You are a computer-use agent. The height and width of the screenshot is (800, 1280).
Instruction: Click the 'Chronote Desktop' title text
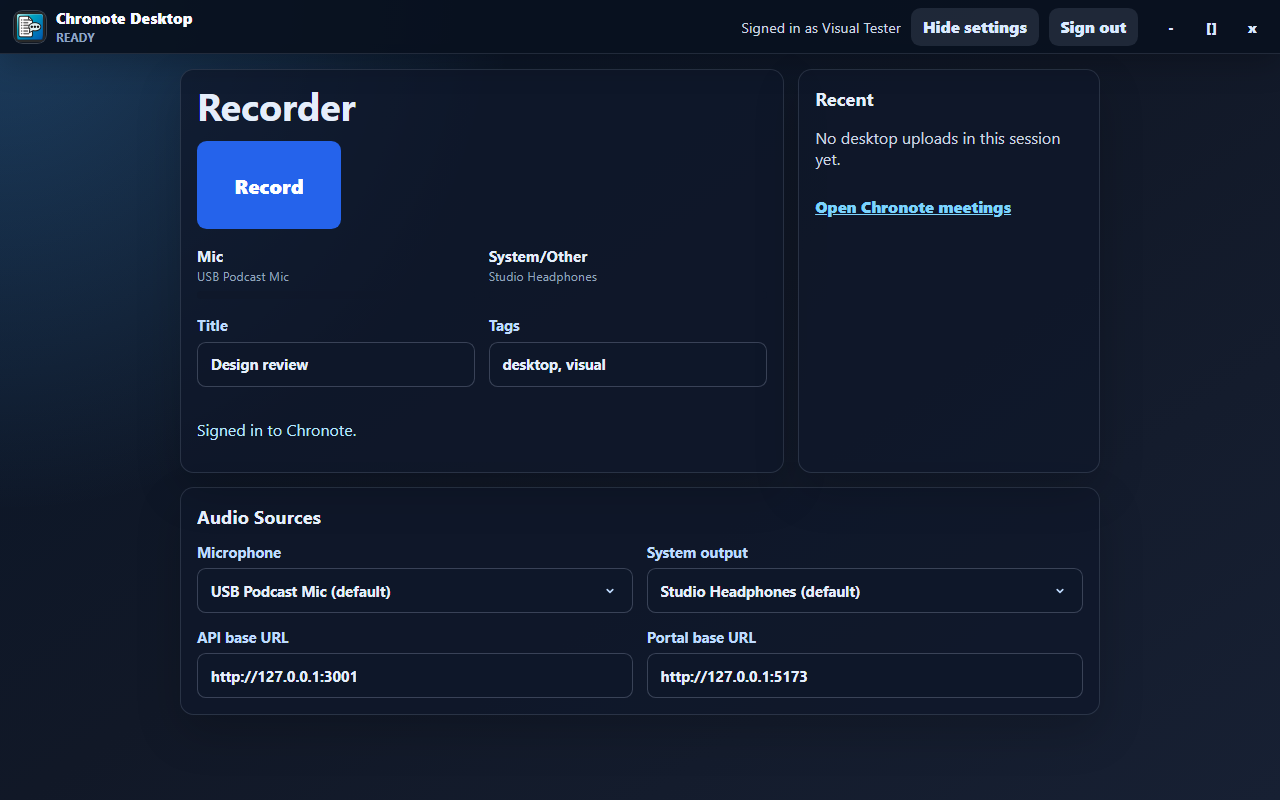124,18
